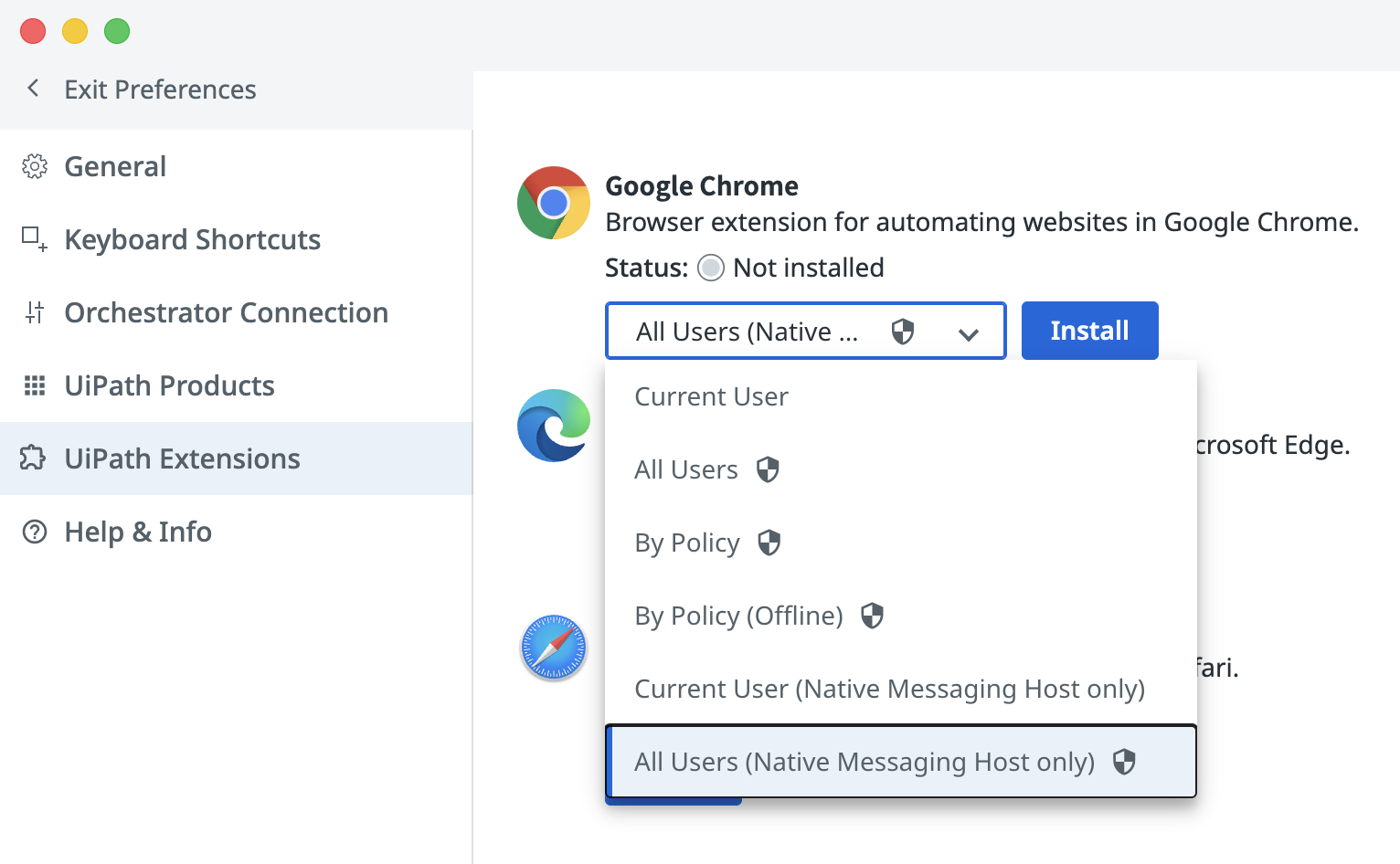The height and width of the screenshot is (864, 1400).
Task: Click the shield icon beside All Users
Action: tap(768, 469)
